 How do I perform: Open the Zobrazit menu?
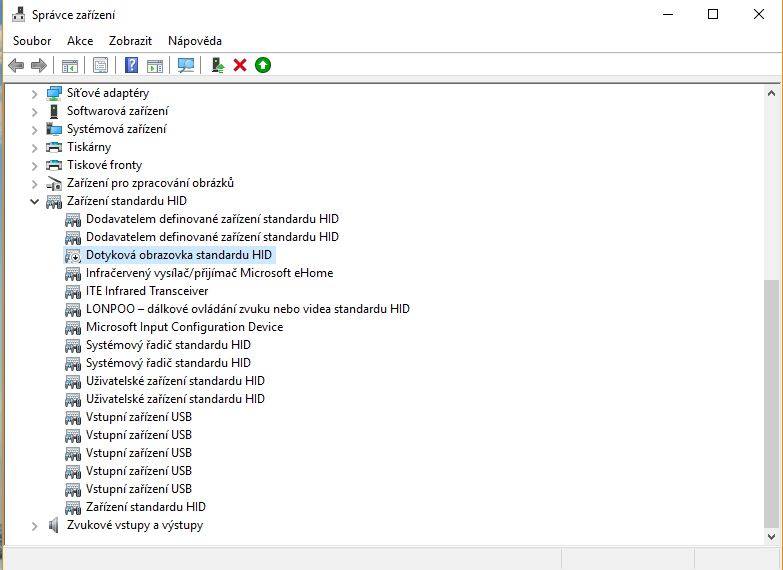(130, 41)
